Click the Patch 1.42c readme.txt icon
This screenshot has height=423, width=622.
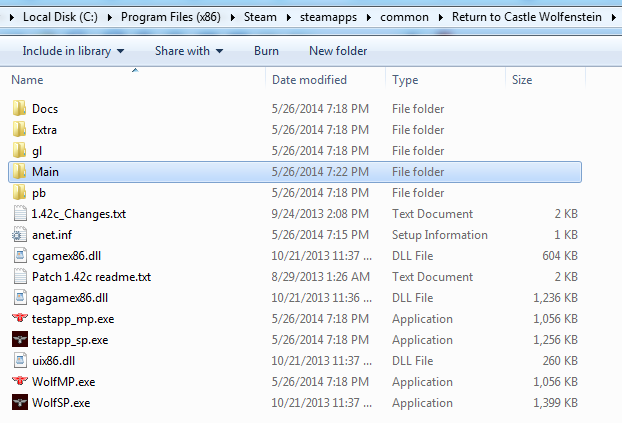[20, 277]
